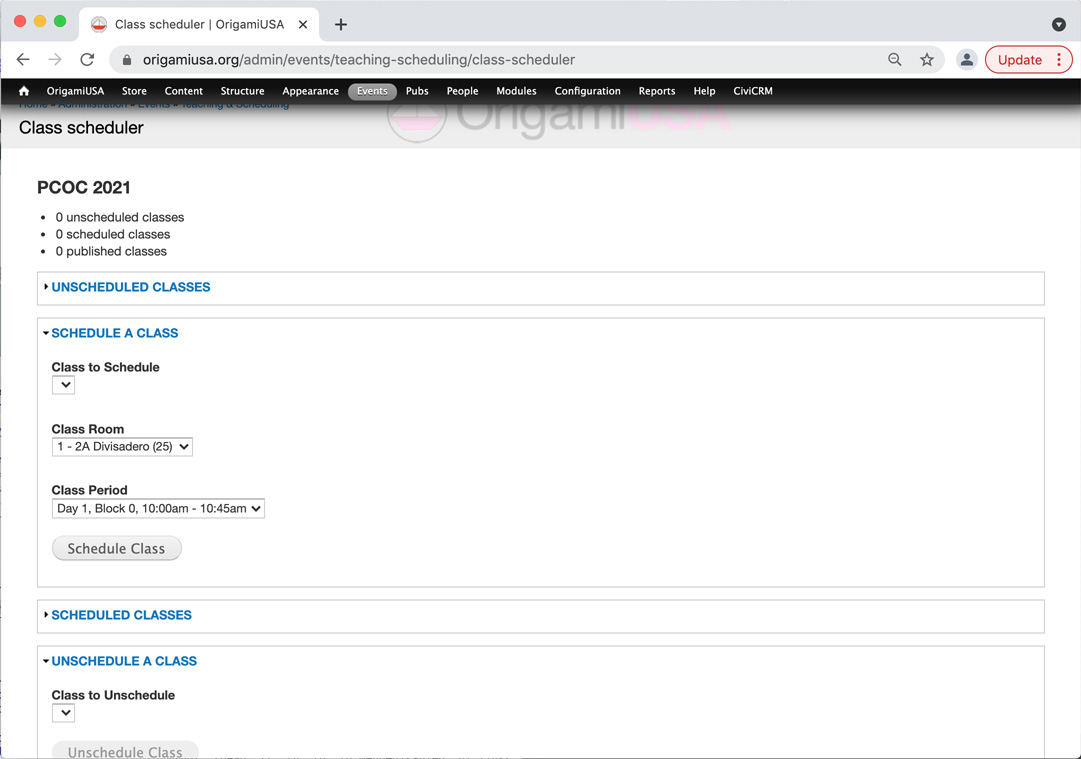Collapse the Unschedule a Class section

[124, 661]
